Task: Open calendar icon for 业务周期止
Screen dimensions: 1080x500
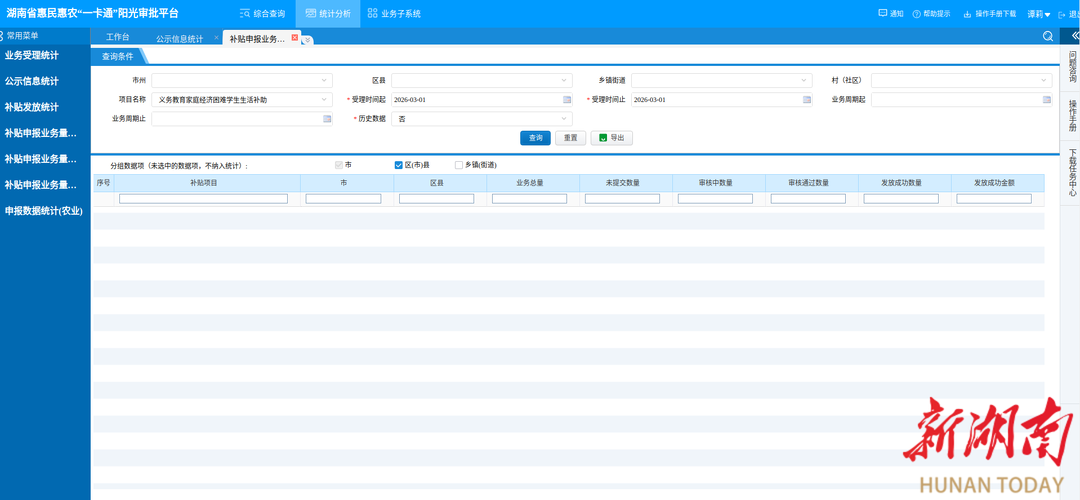Action: coord(327,119)
